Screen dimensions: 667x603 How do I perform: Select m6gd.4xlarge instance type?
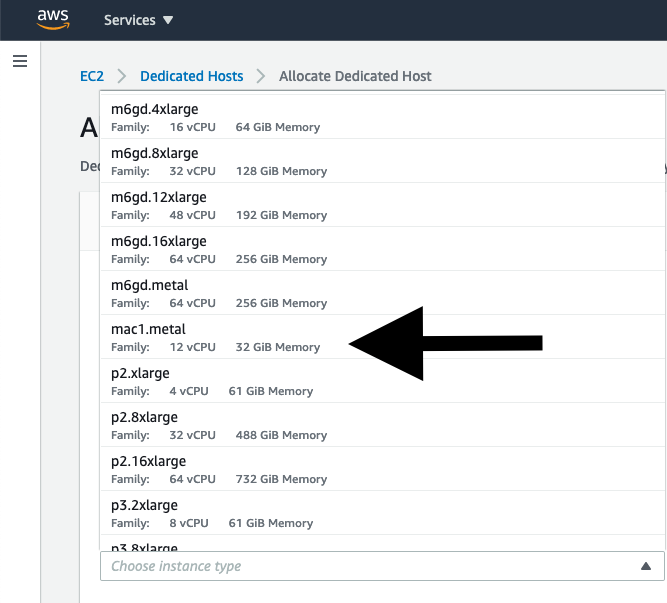point(382,117)
